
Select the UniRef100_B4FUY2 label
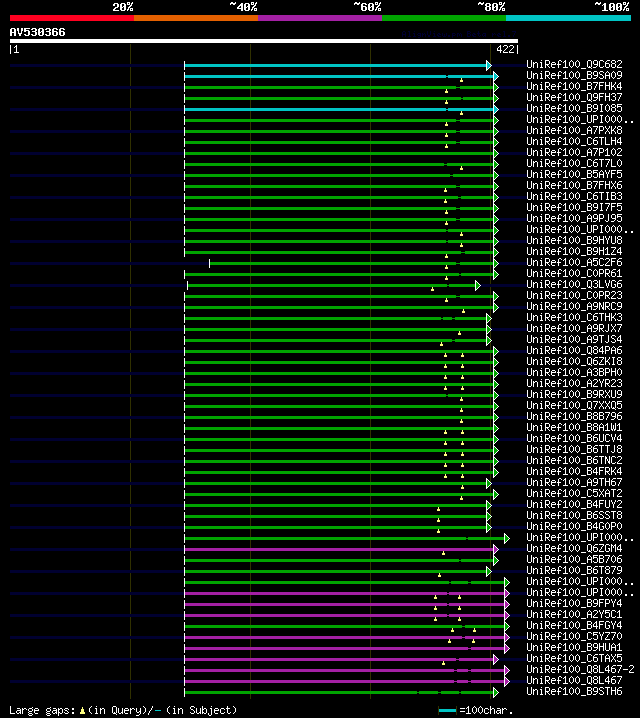(574, 504)
